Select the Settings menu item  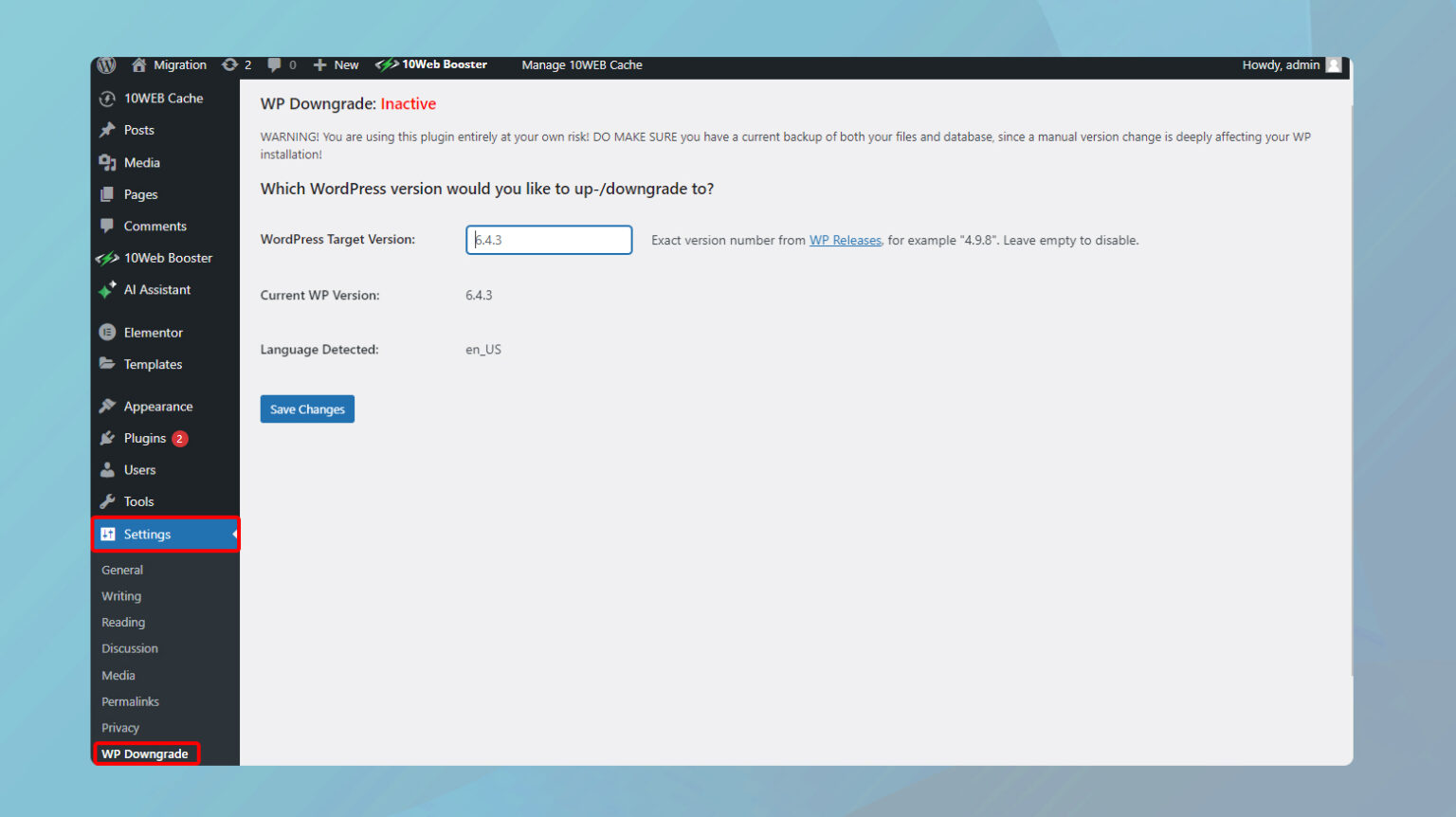click(x=147, y=535)
